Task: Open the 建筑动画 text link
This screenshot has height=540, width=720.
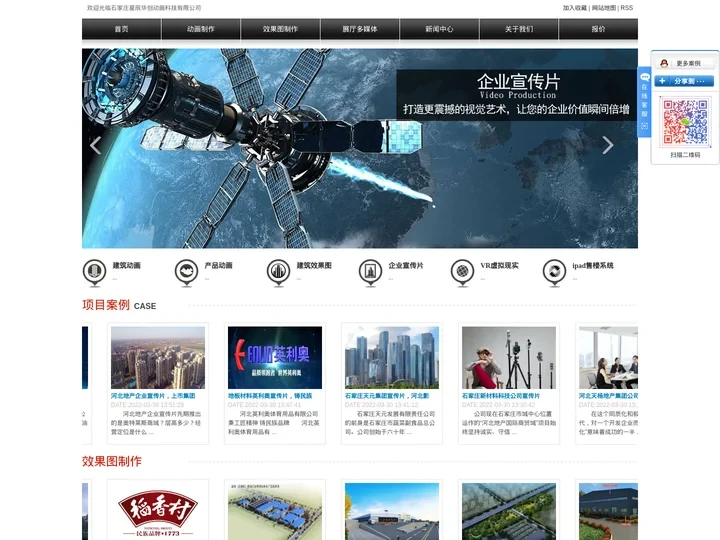Action: pos(126,265)
